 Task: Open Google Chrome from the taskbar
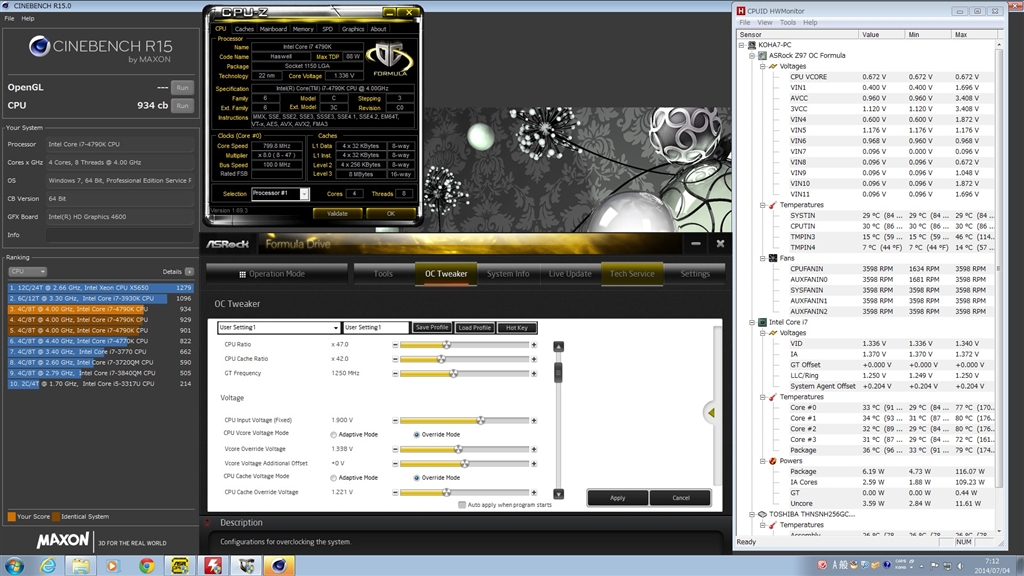(x=147, y=565)
